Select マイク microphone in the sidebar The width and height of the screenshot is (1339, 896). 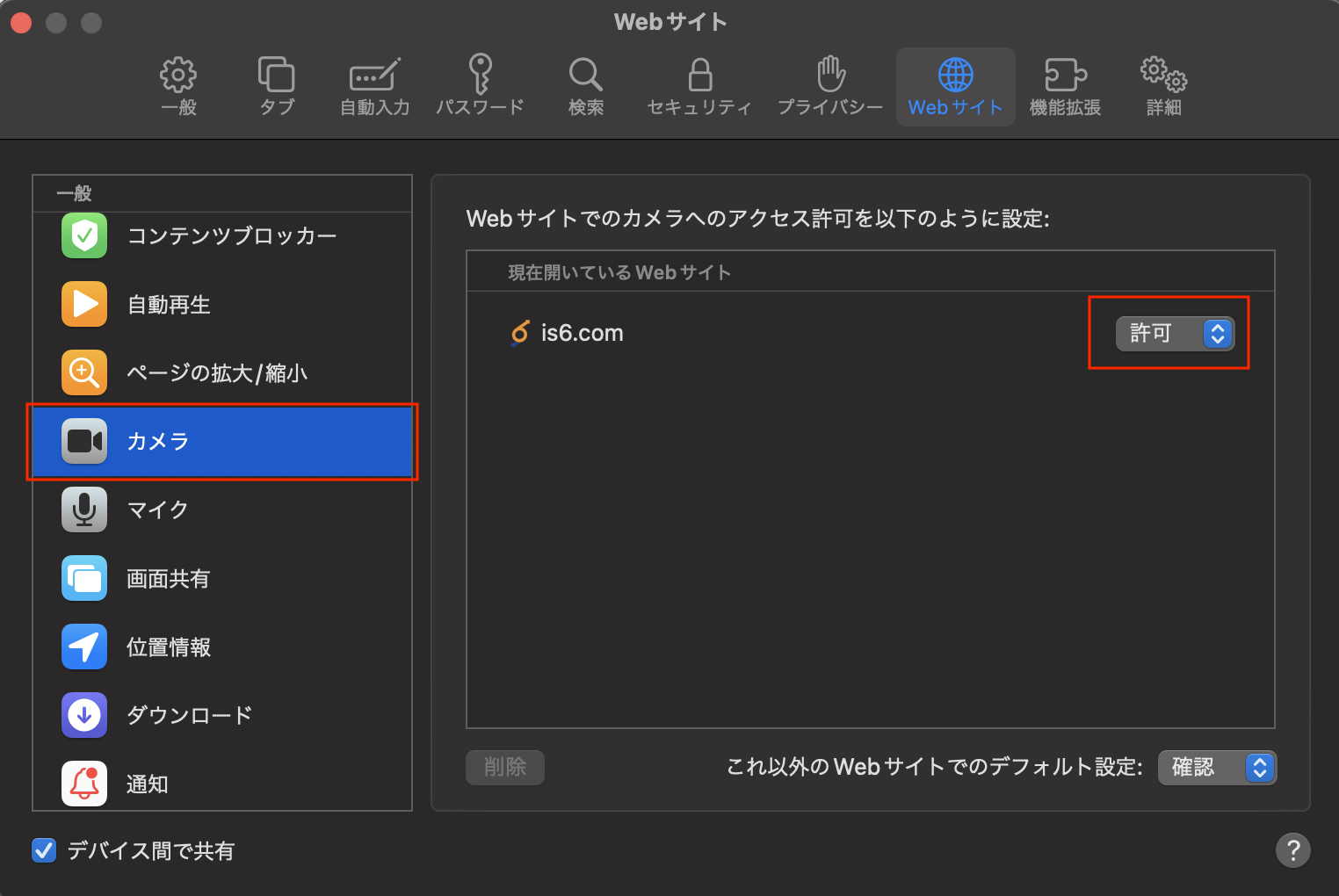coord(222,509)
